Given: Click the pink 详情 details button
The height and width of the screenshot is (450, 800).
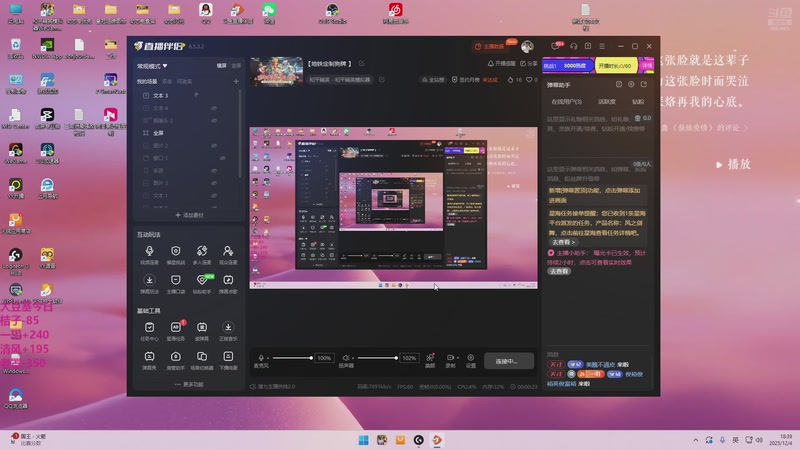Looking at the screenshot, I should click(647, 65).
